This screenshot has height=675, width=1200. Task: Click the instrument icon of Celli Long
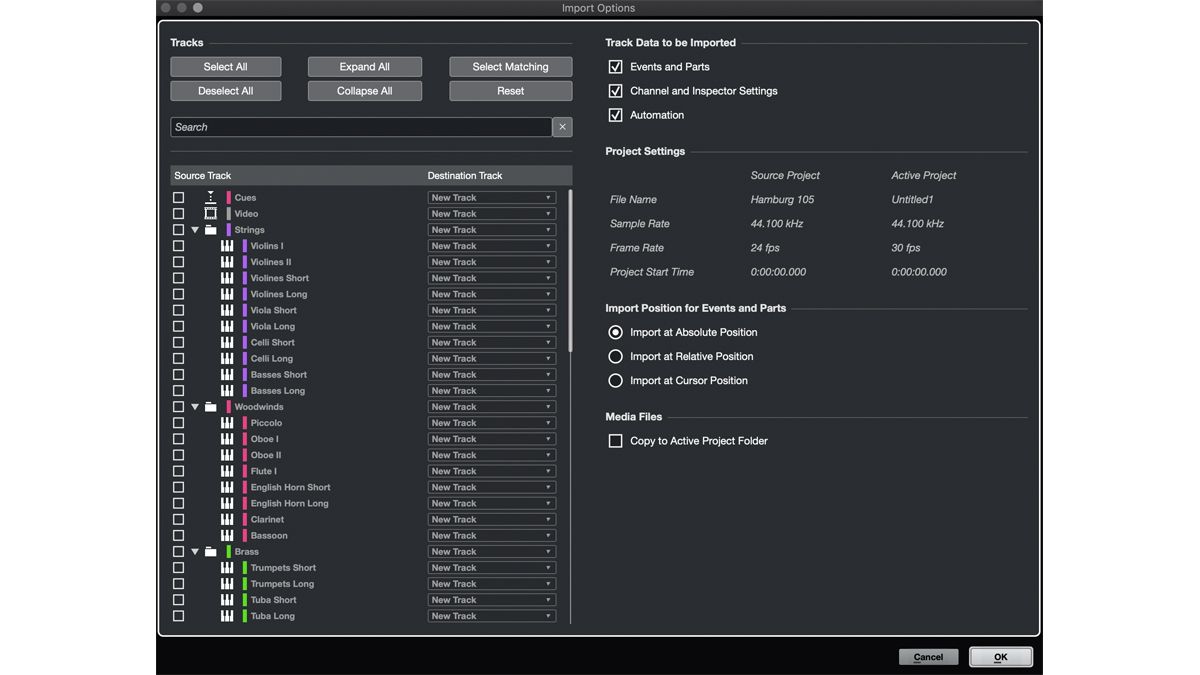(227, 358)
